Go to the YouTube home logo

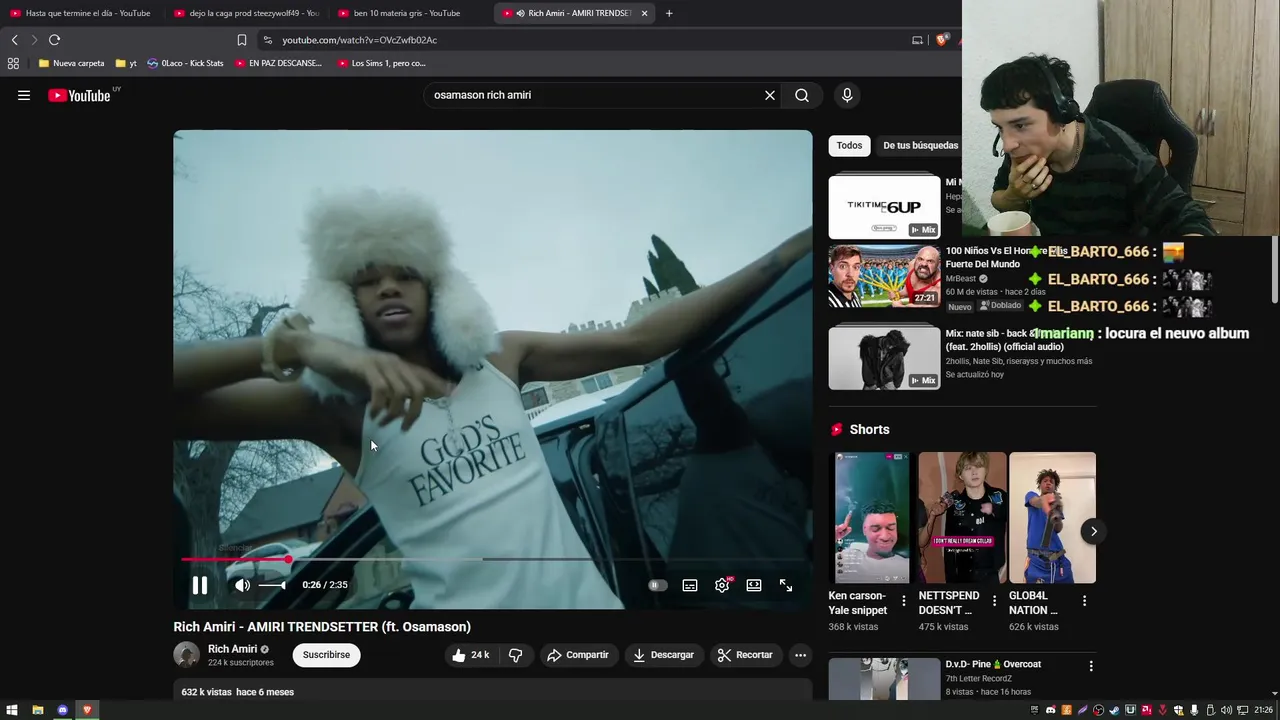coord(80,96)
